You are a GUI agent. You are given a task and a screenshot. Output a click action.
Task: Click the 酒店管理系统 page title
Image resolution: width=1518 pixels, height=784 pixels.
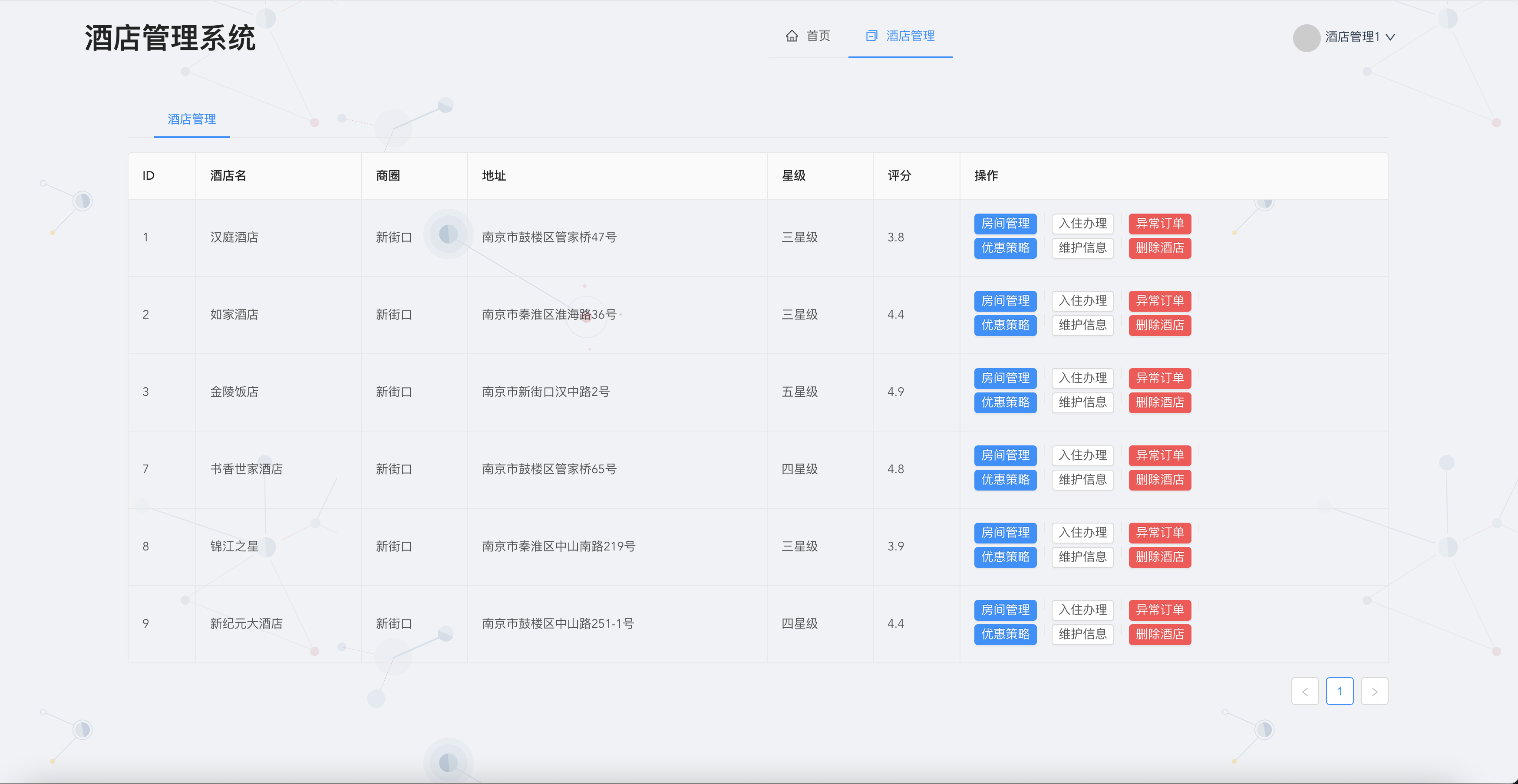point(170,38)
